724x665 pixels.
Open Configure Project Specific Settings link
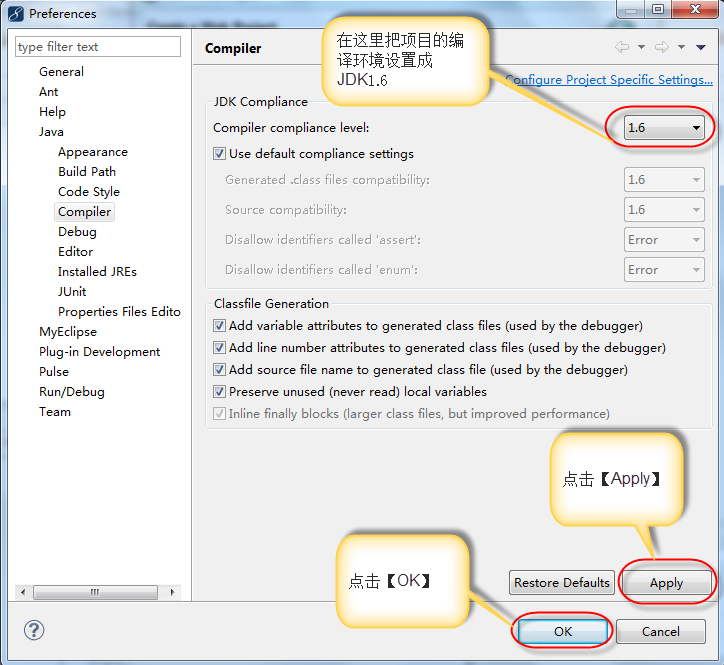click(x=609, y=80)
